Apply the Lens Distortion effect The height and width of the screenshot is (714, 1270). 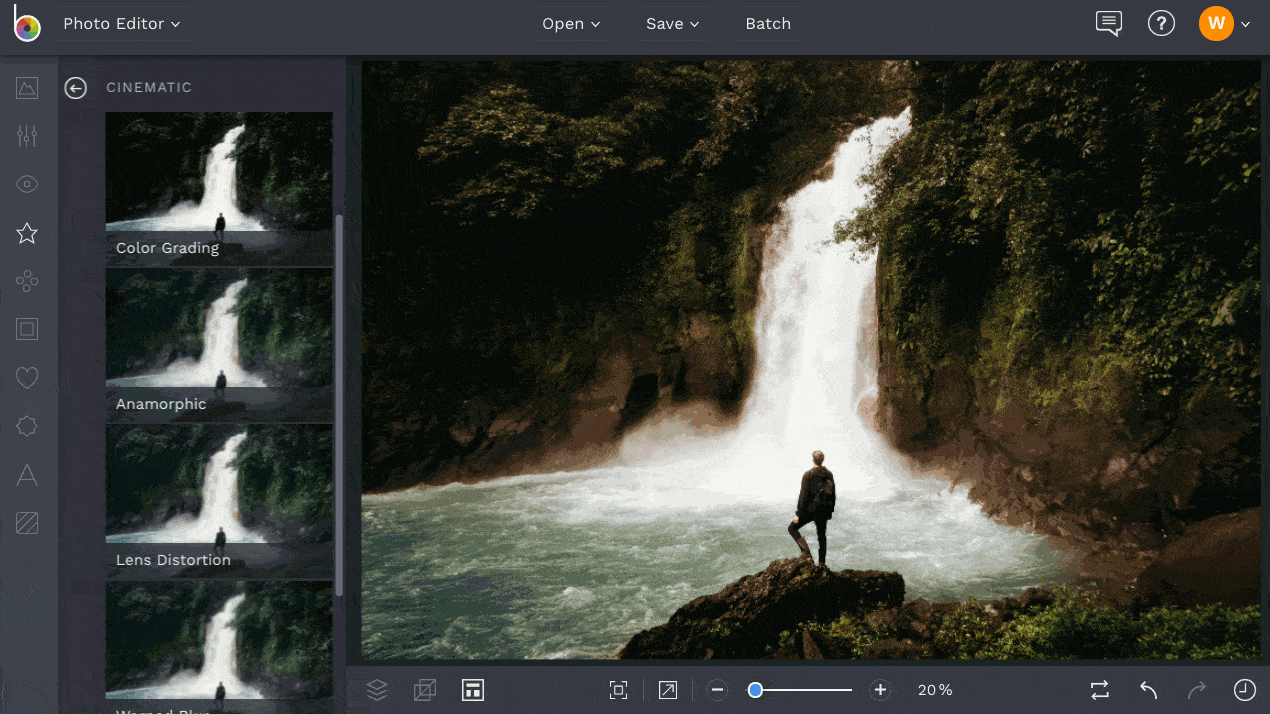pyautogui.click(x=219, y=500)
